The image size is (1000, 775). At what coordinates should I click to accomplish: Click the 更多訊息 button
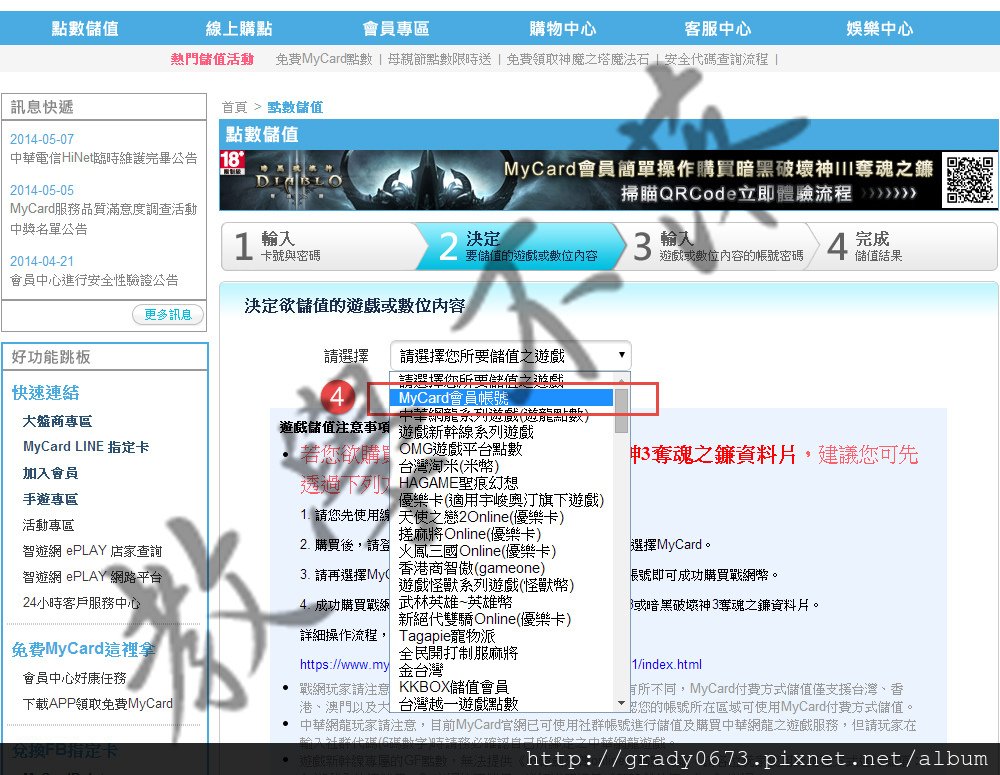(168, 314)
